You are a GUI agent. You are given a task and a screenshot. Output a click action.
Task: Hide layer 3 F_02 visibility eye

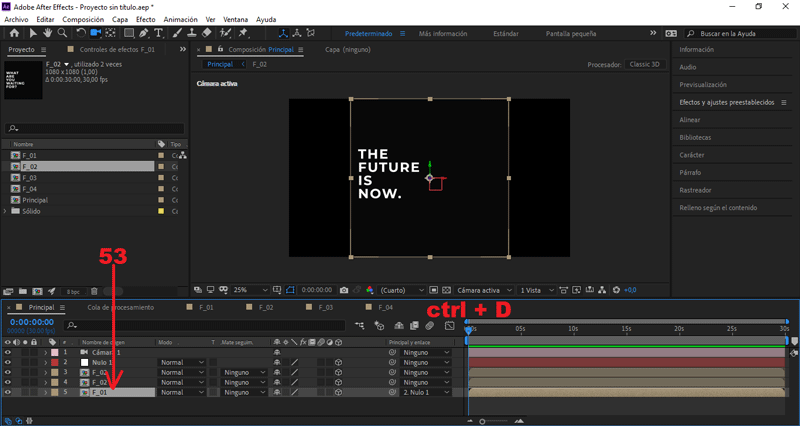(8, 372)
